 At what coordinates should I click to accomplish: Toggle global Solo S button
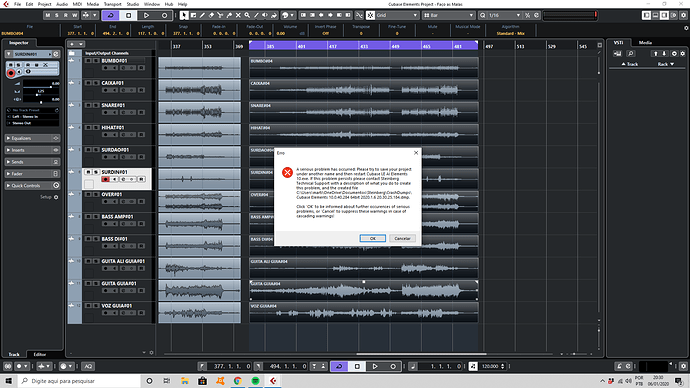(56, 15)
